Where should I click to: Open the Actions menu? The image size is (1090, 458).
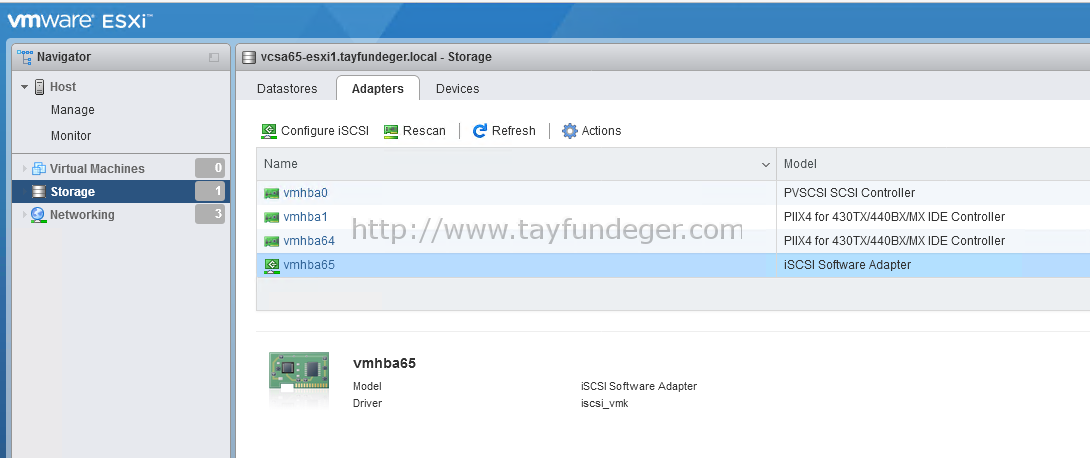[592, 131]
